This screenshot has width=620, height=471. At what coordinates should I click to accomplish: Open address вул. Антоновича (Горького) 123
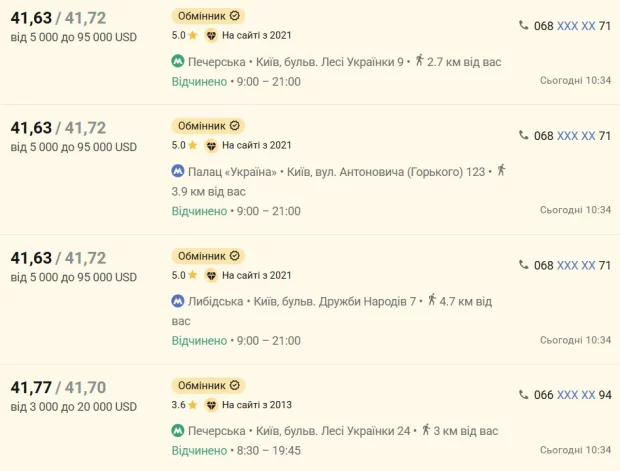point(386,172)
